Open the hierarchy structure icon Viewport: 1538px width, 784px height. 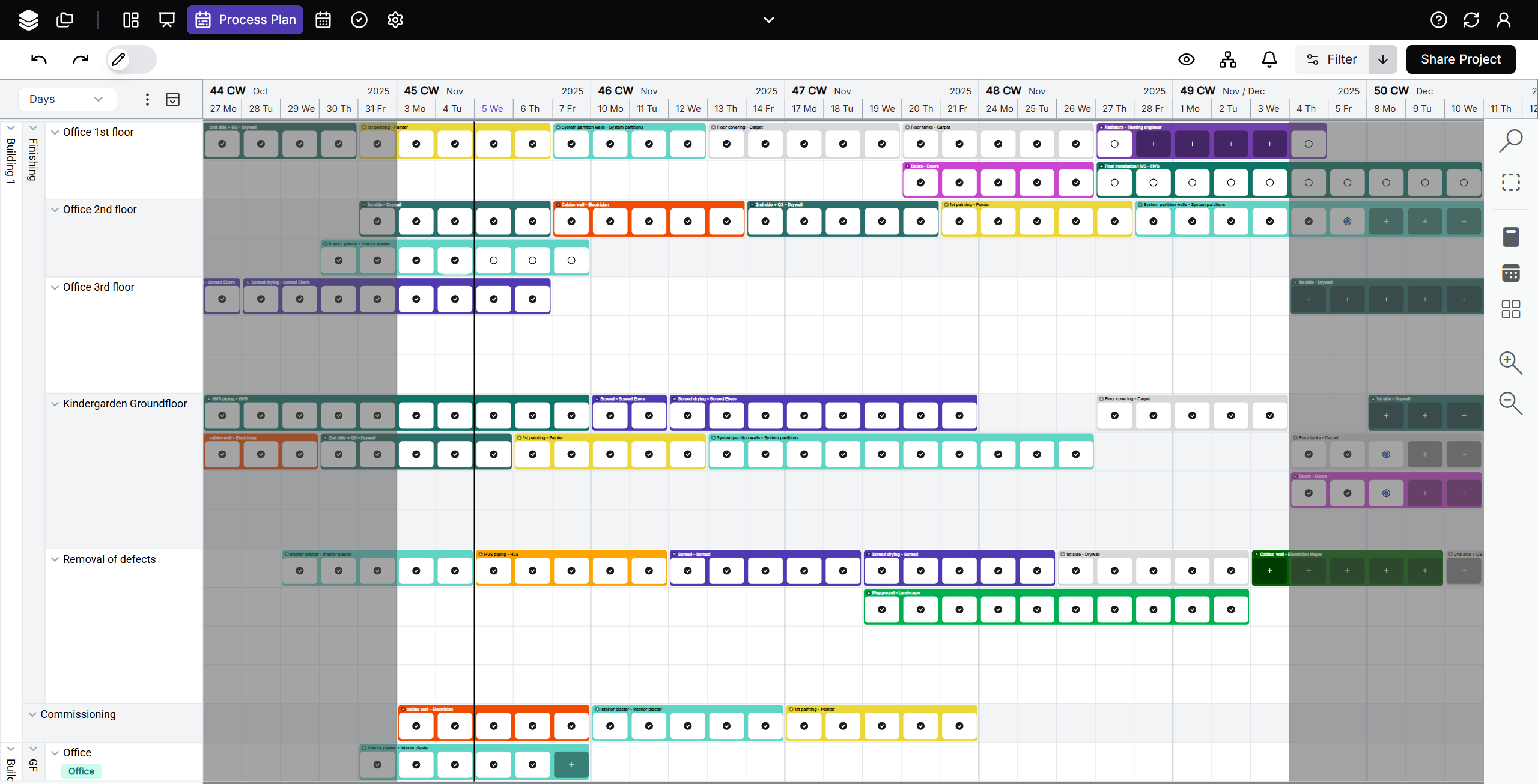(x=1227, y=59)
